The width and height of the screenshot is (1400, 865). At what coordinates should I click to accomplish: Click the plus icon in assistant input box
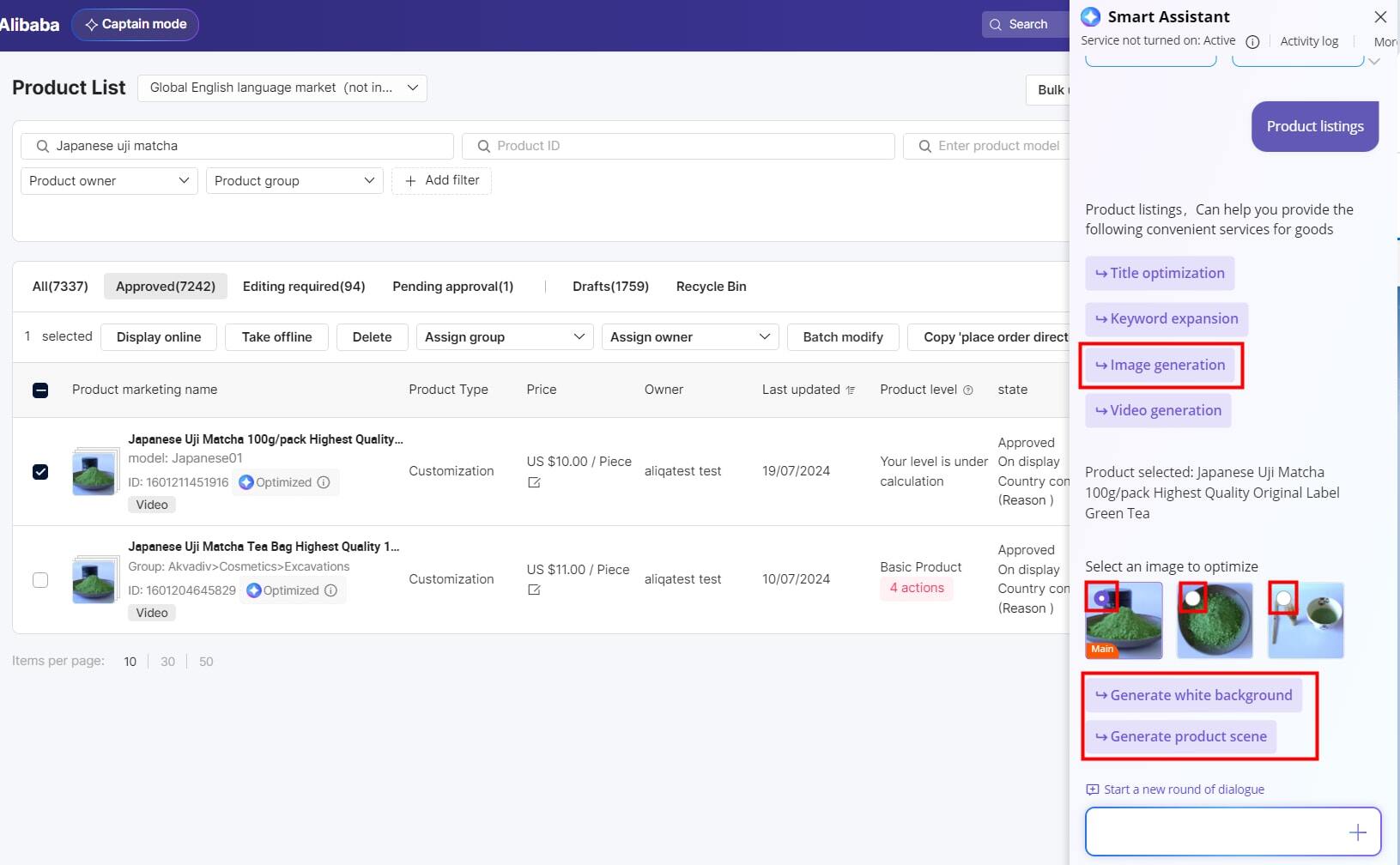1357,832
